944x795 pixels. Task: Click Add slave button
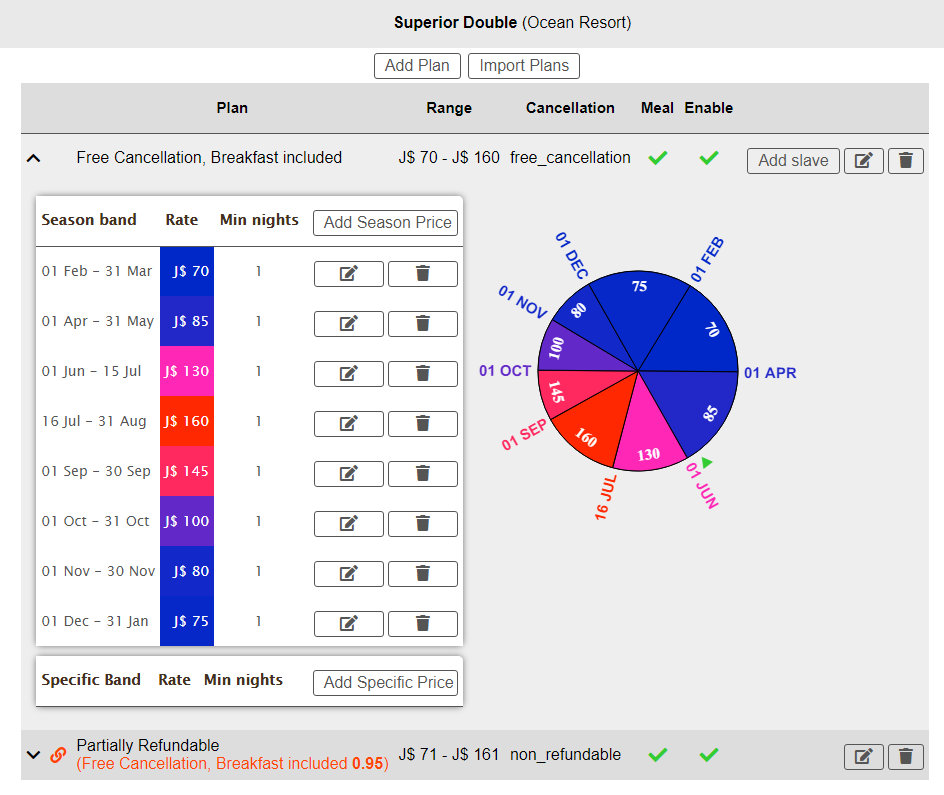793,161
